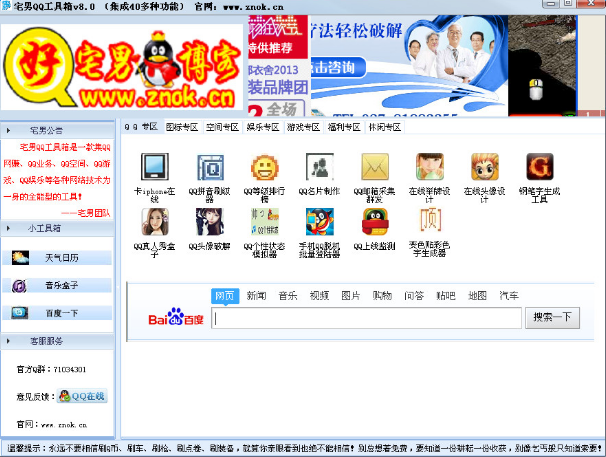Click the red shopping ad banner
606x457 pixels.
(x=278, y=66)
